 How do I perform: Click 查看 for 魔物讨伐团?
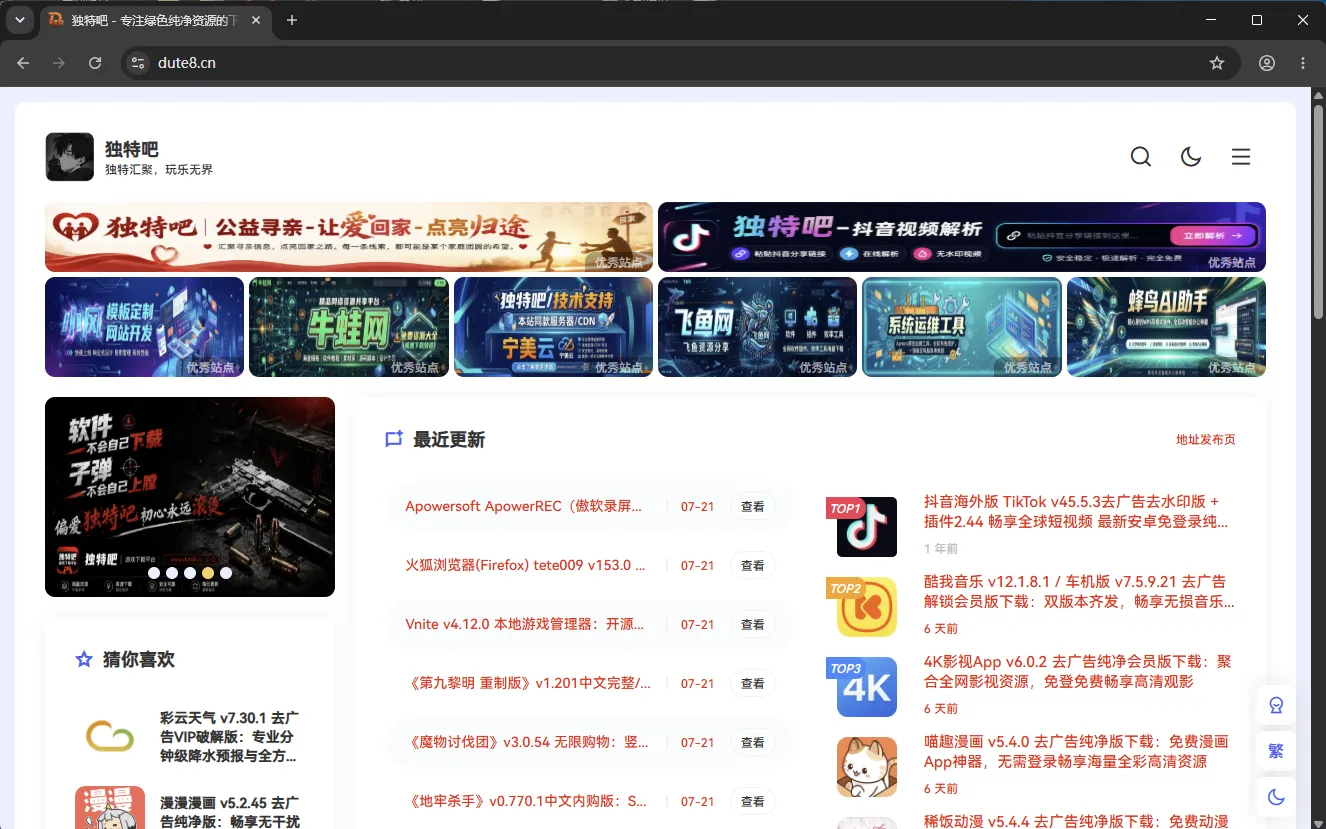coord(753,743)
